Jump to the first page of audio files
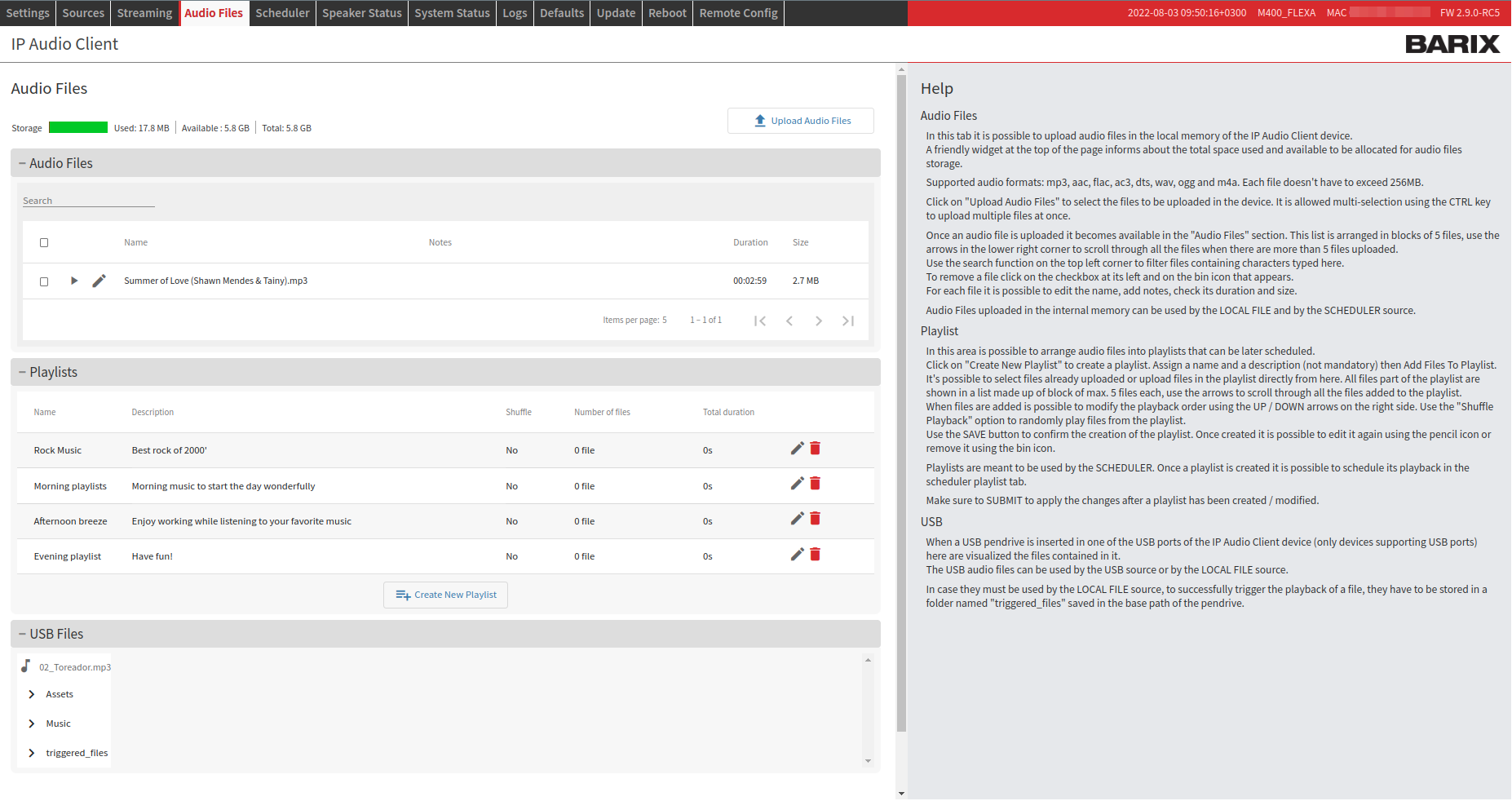The image size is (1512, 801). click(x=759, y=321)
